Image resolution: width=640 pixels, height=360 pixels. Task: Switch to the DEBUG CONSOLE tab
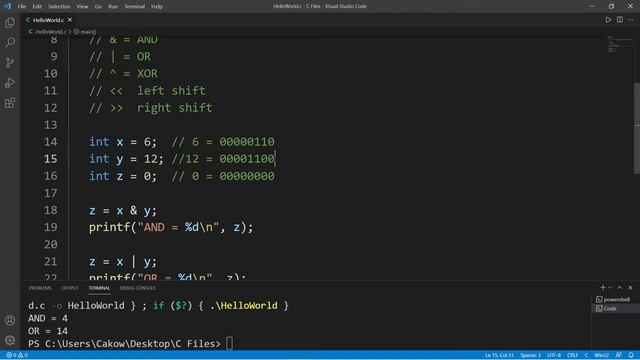click(x=138, y=288)
